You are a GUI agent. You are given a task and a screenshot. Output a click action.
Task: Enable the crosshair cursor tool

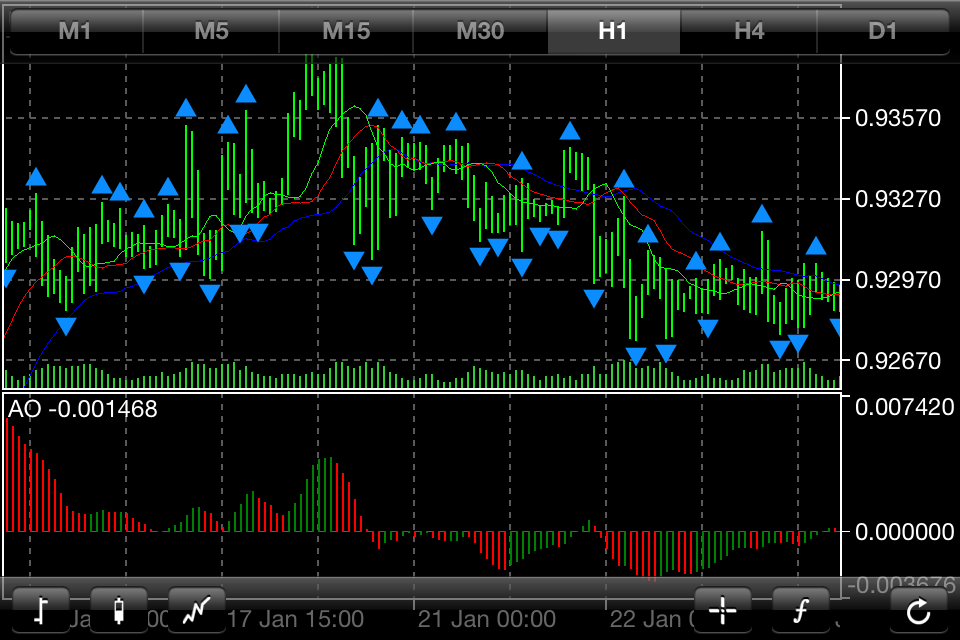(x=722, y=609)
